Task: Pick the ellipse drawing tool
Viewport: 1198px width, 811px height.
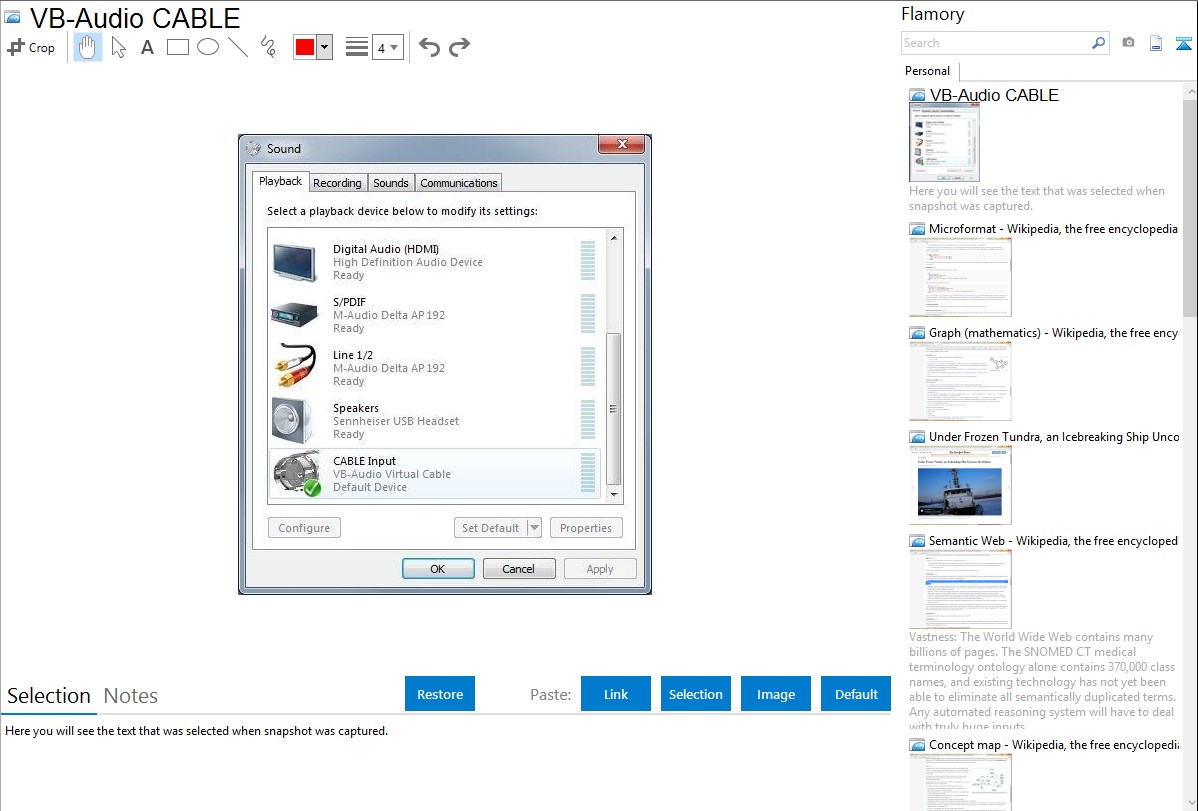Action: point(208,47)
